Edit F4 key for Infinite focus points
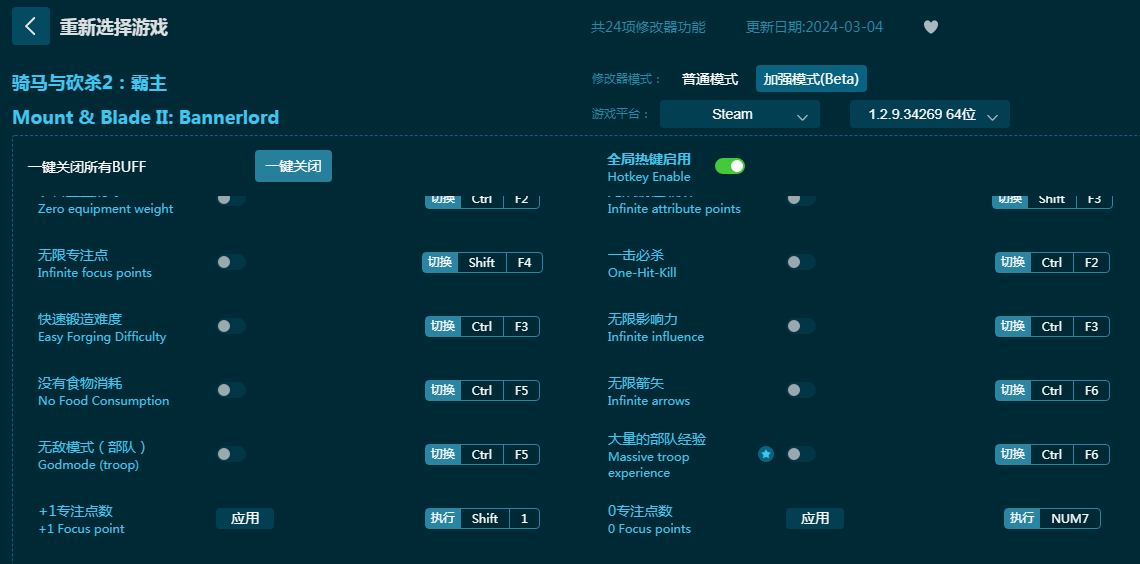 [524, 262]
